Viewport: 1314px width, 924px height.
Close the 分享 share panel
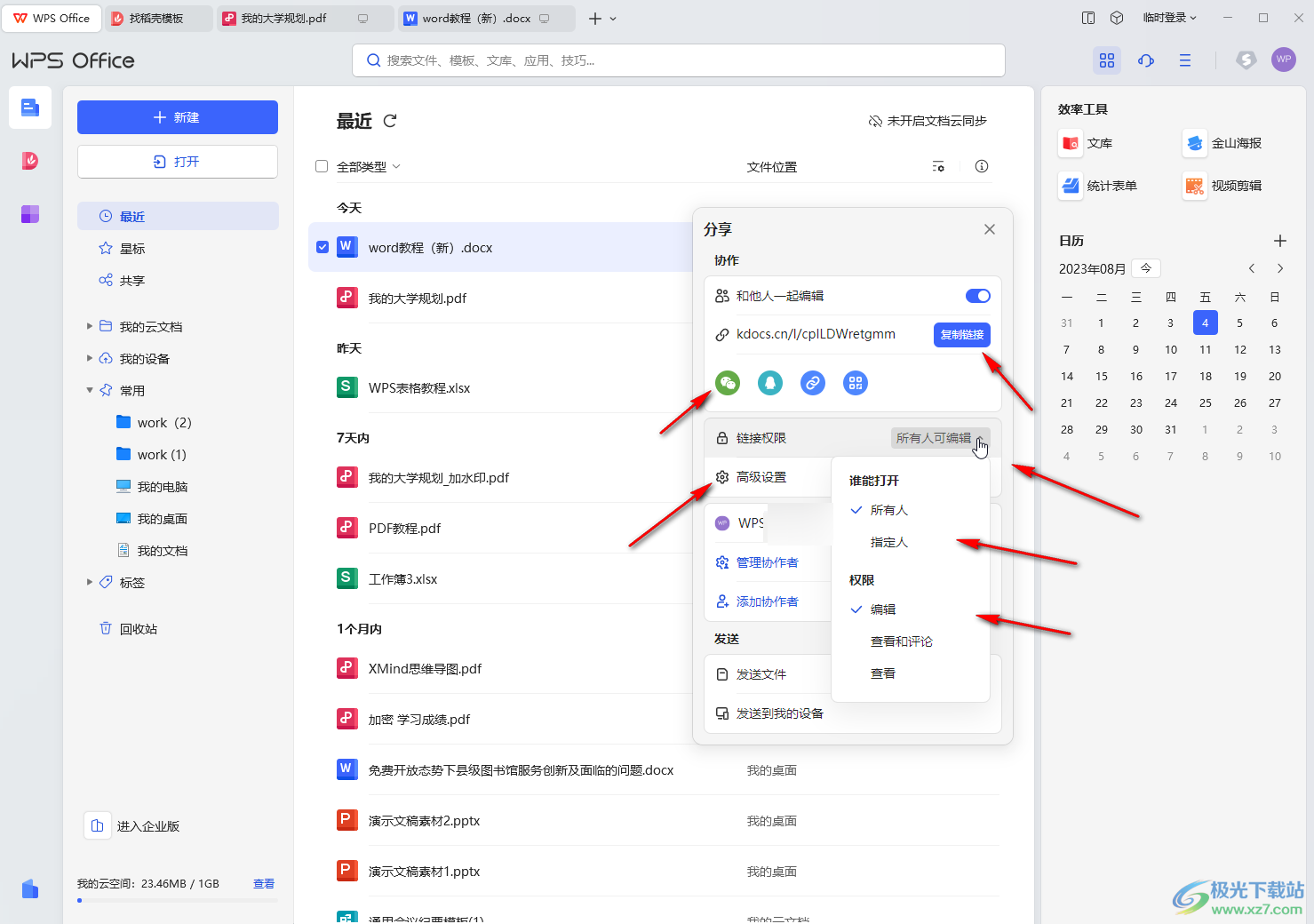[990, 229]
